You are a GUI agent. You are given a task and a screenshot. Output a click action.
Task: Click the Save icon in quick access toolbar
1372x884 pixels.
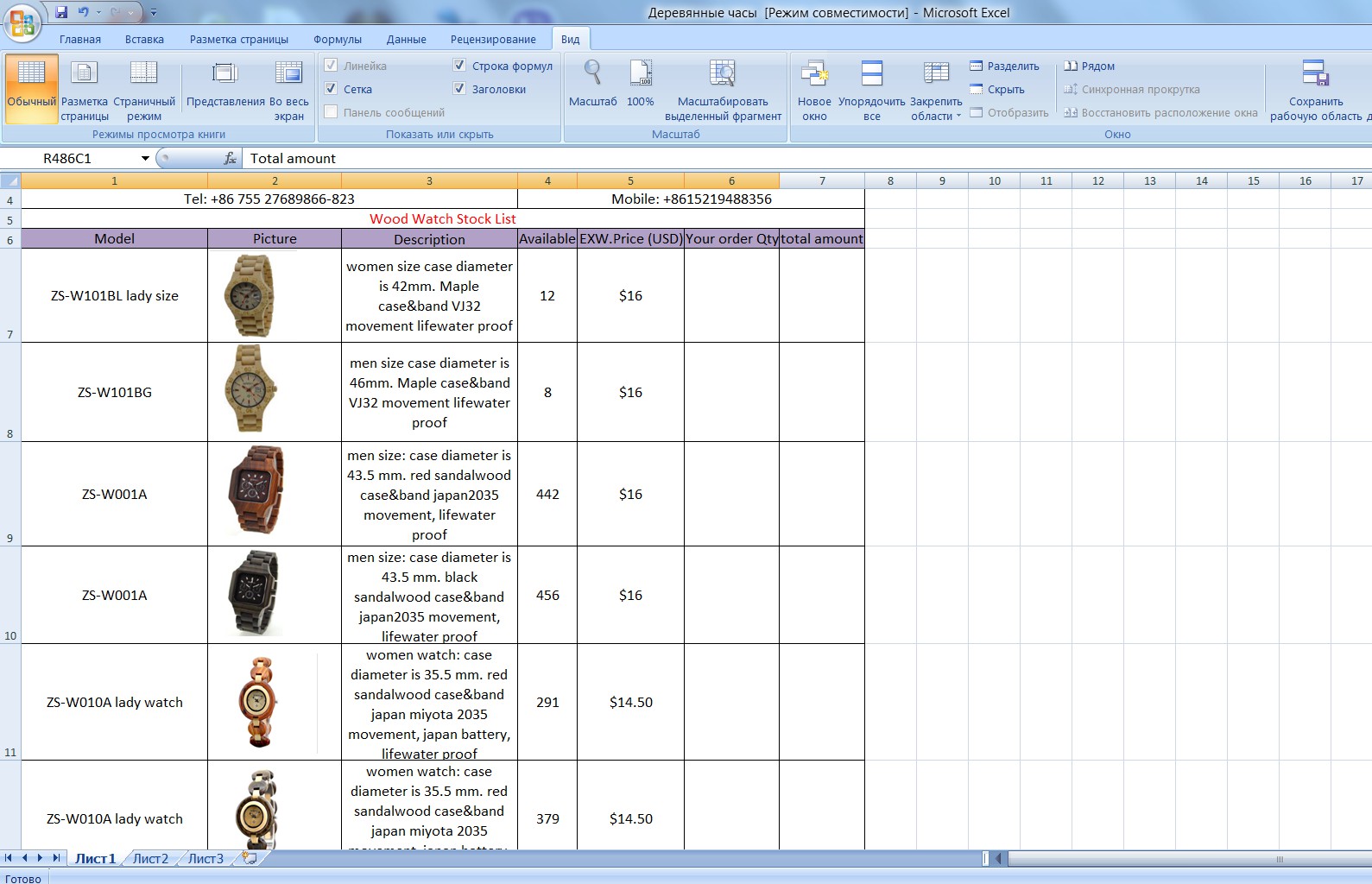tap(61, 12)
